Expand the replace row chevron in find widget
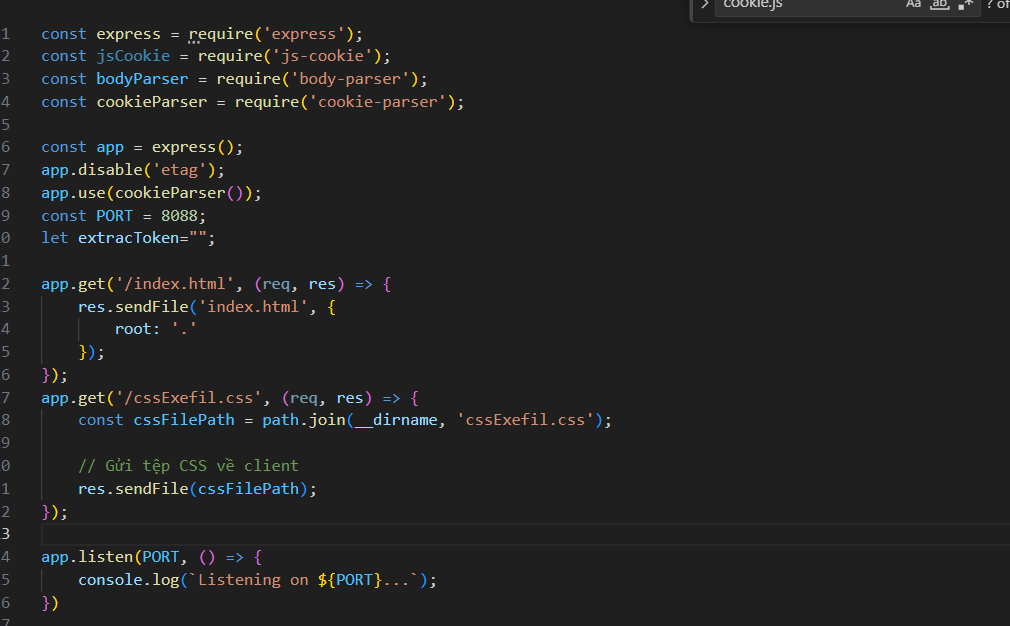The width and height of the screenshot is (1010, 626). pyautogui.click(x=705, y=5)
